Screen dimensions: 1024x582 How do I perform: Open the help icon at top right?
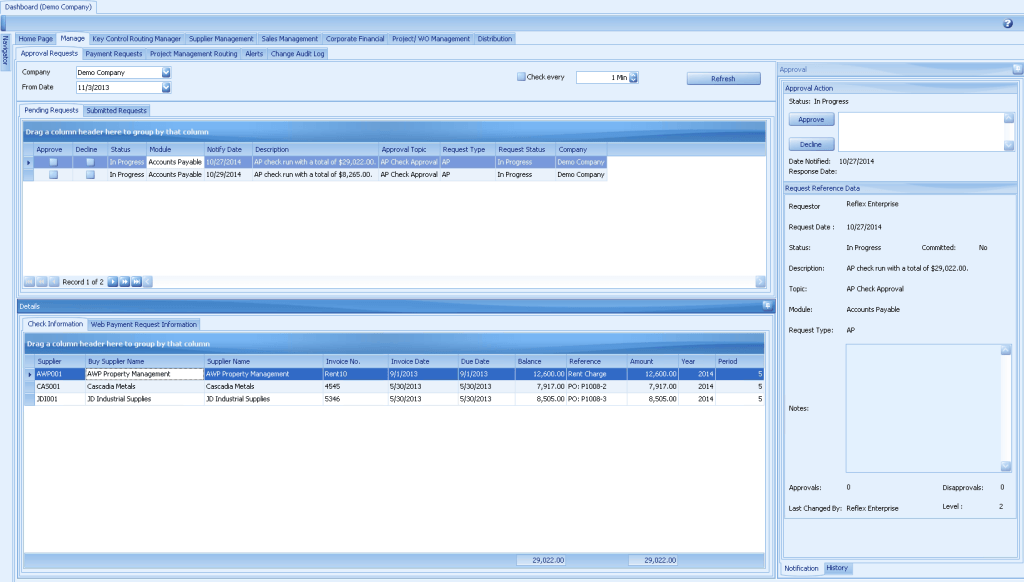point(1008,24)
